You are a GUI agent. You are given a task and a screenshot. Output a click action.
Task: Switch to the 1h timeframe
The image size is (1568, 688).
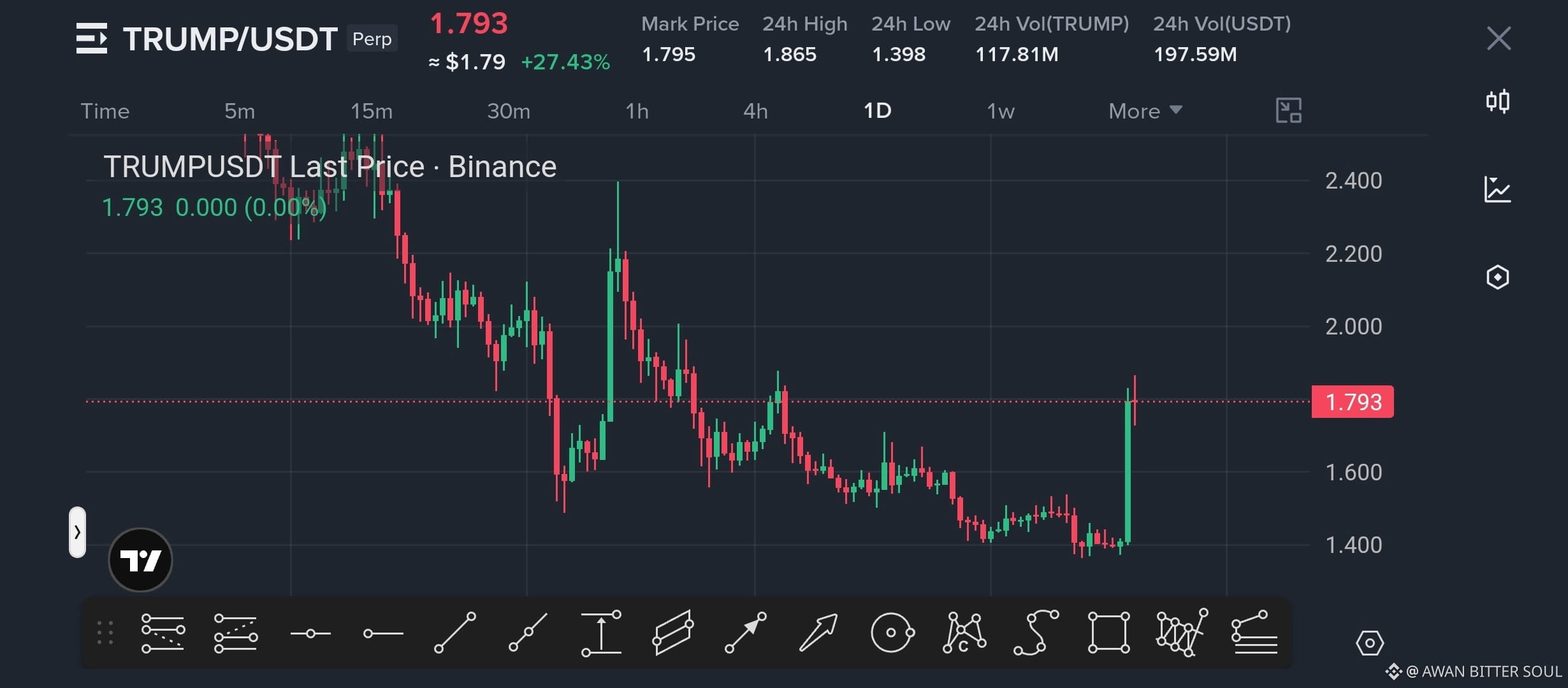coord(637,111)
